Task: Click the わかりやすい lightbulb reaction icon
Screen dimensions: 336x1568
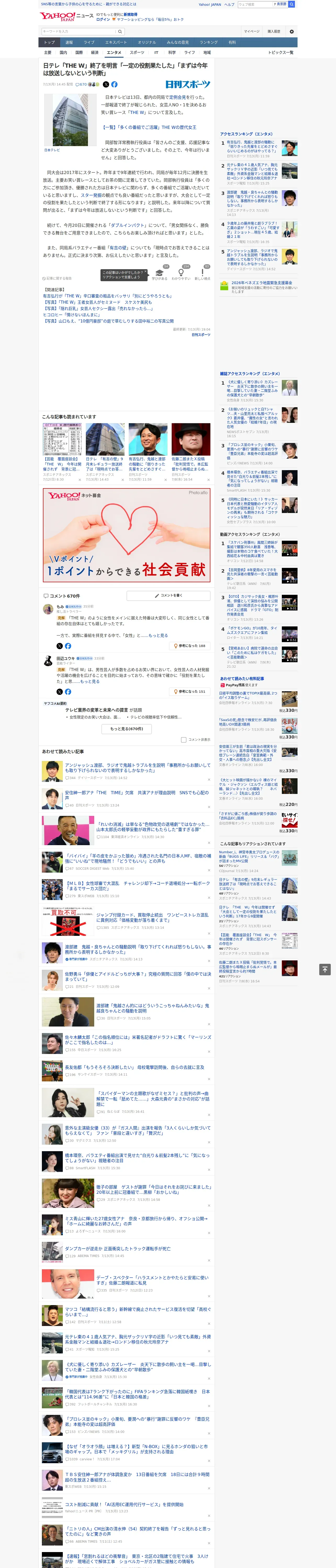Action: 181,273
